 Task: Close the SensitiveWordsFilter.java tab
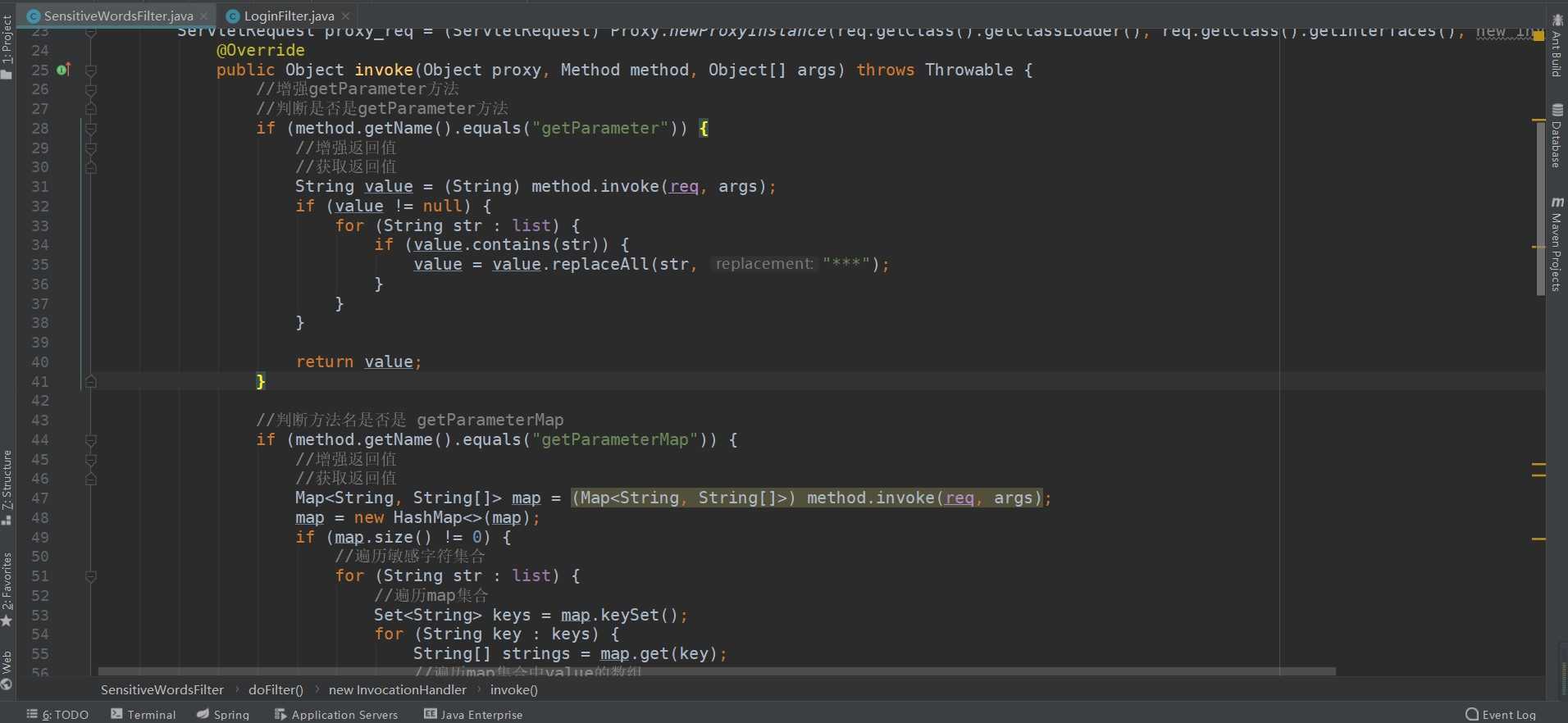[x=204, y=16]
